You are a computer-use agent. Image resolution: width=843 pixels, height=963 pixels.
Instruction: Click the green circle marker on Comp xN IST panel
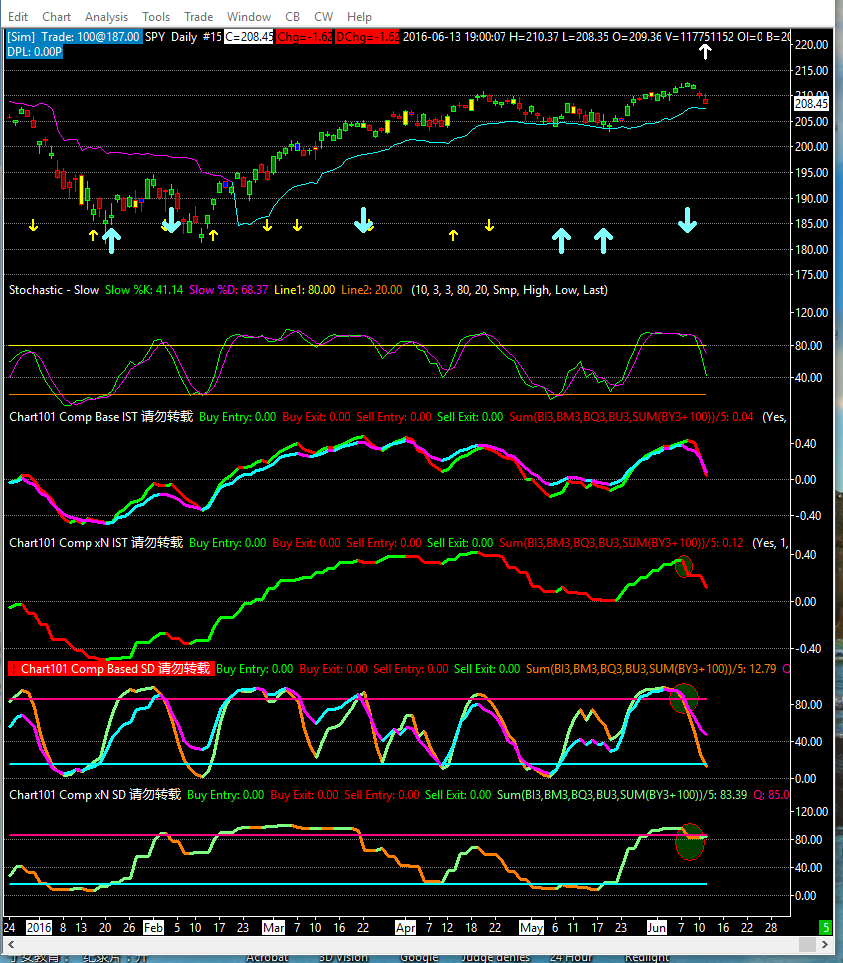tap(684, 566)
